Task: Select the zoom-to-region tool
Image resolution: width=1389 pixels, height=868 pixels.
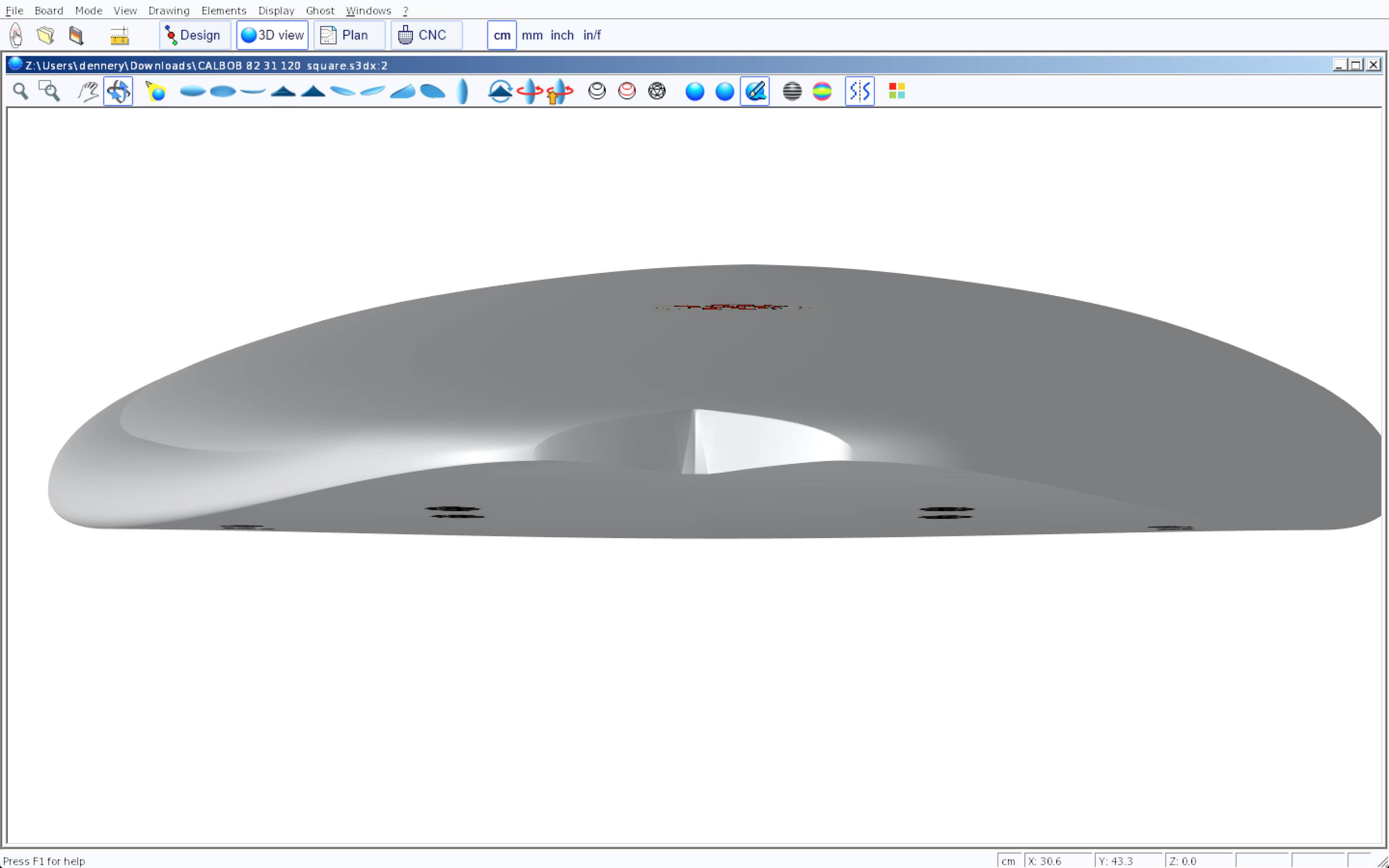Action: tap(49, 91)
